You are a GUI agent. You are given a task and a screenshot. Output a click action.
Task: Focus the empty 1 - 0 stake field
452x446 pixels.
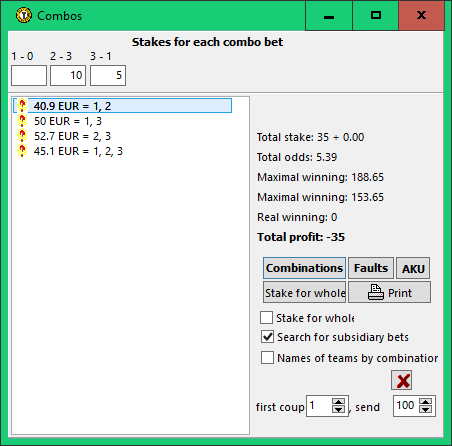coord(29,75)
